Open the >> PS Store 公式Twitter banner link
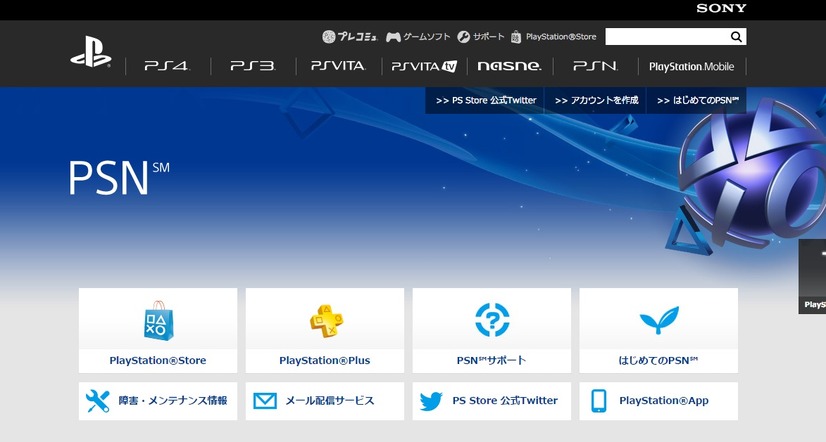The image size is (826, 442). (486, 100)
